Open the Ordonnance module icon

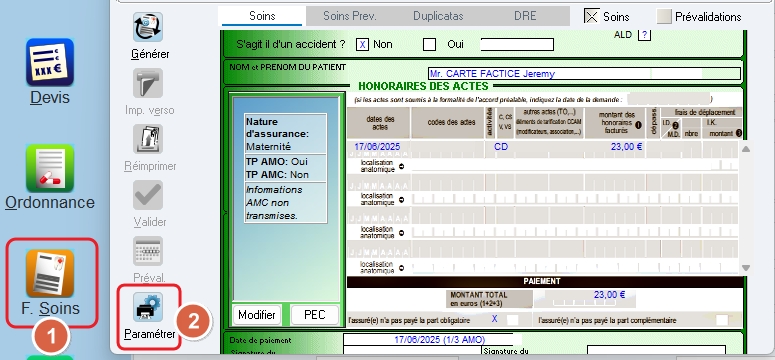50,168
